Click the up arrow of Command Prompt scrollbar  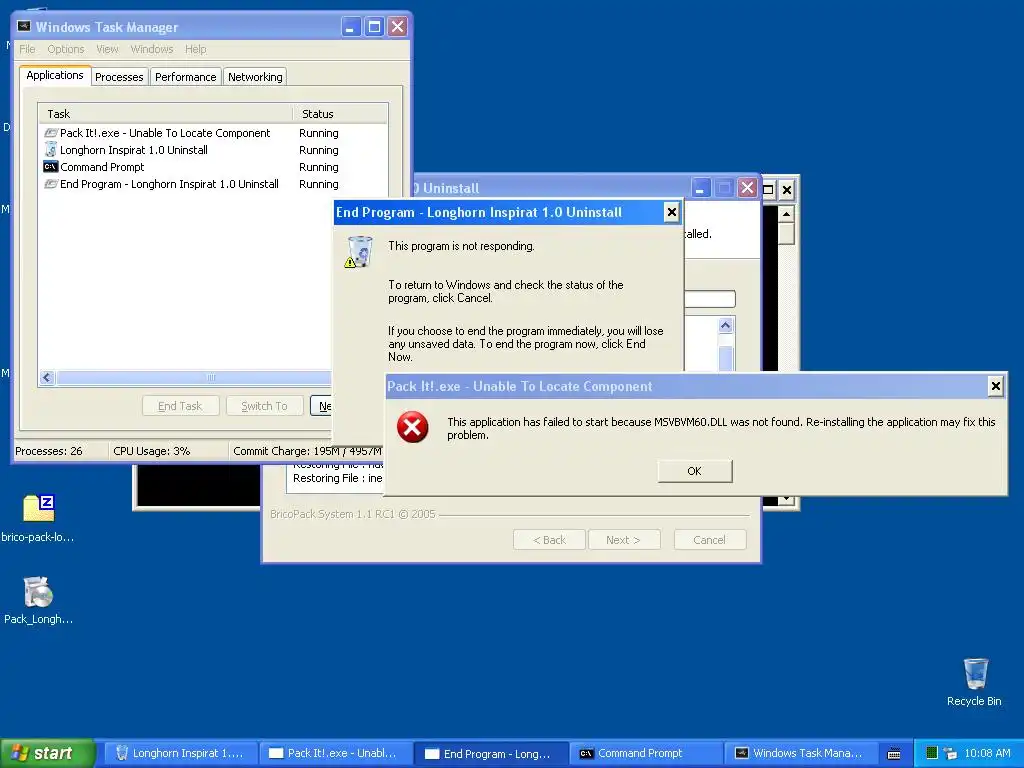(786, 214)
